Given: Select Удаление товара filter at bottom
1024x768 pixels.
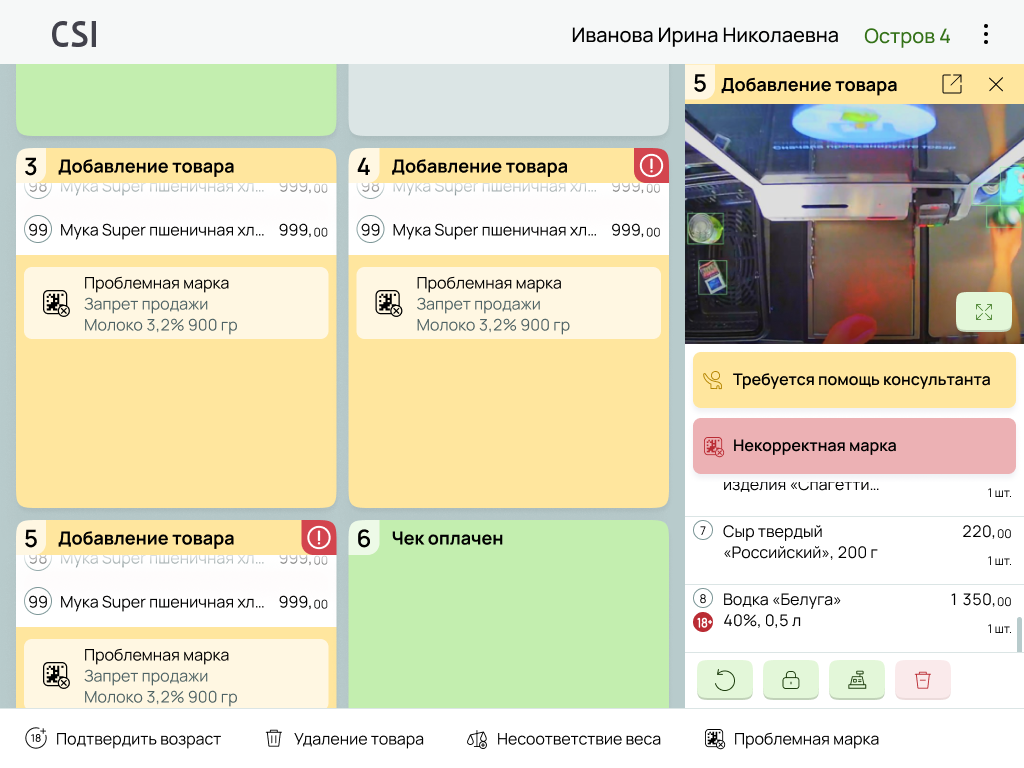Looking at the screenshot, I should coord(344,739).
